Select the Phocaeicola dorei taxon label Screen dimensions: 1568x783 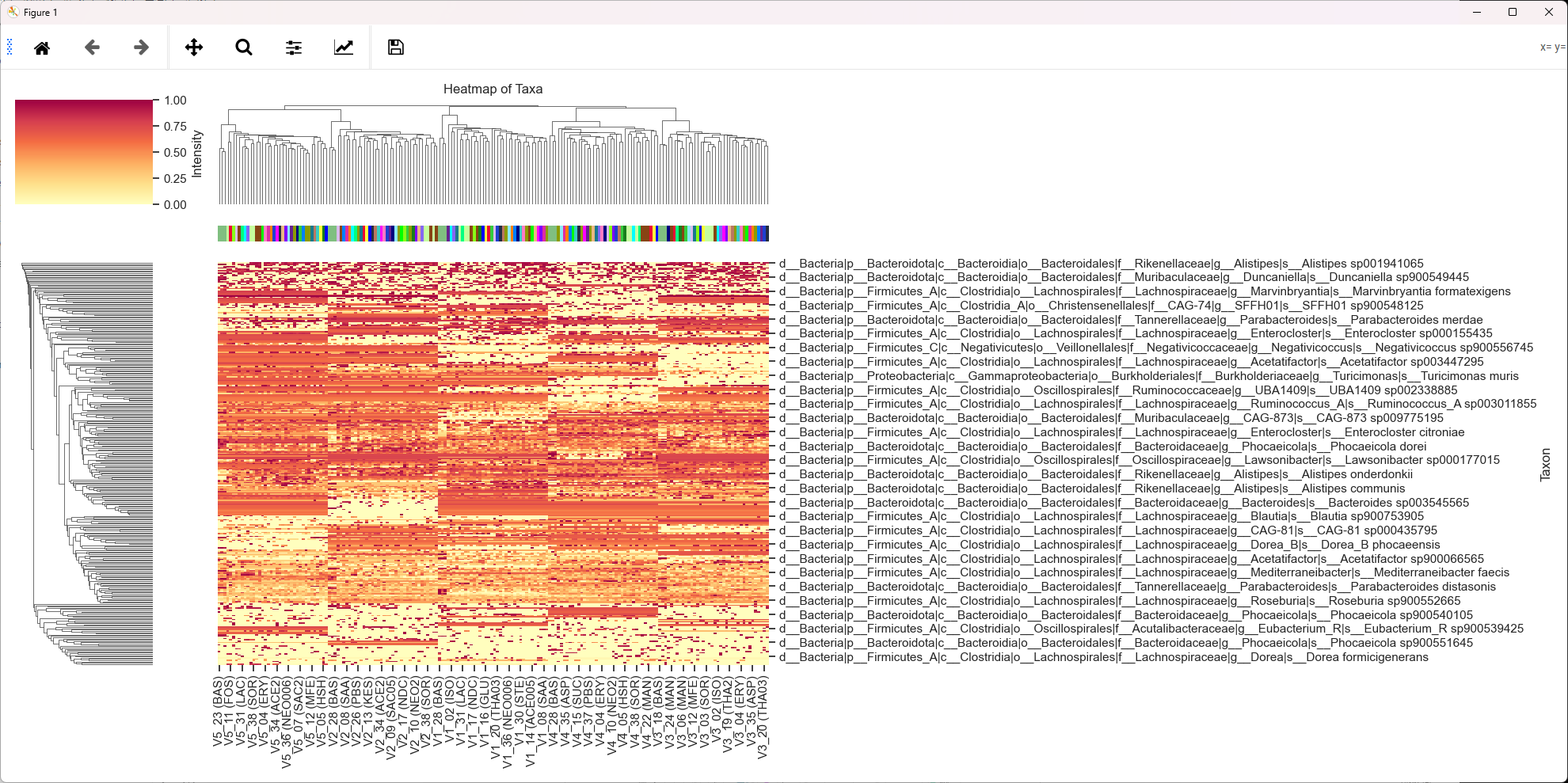tap(1103, 447)
